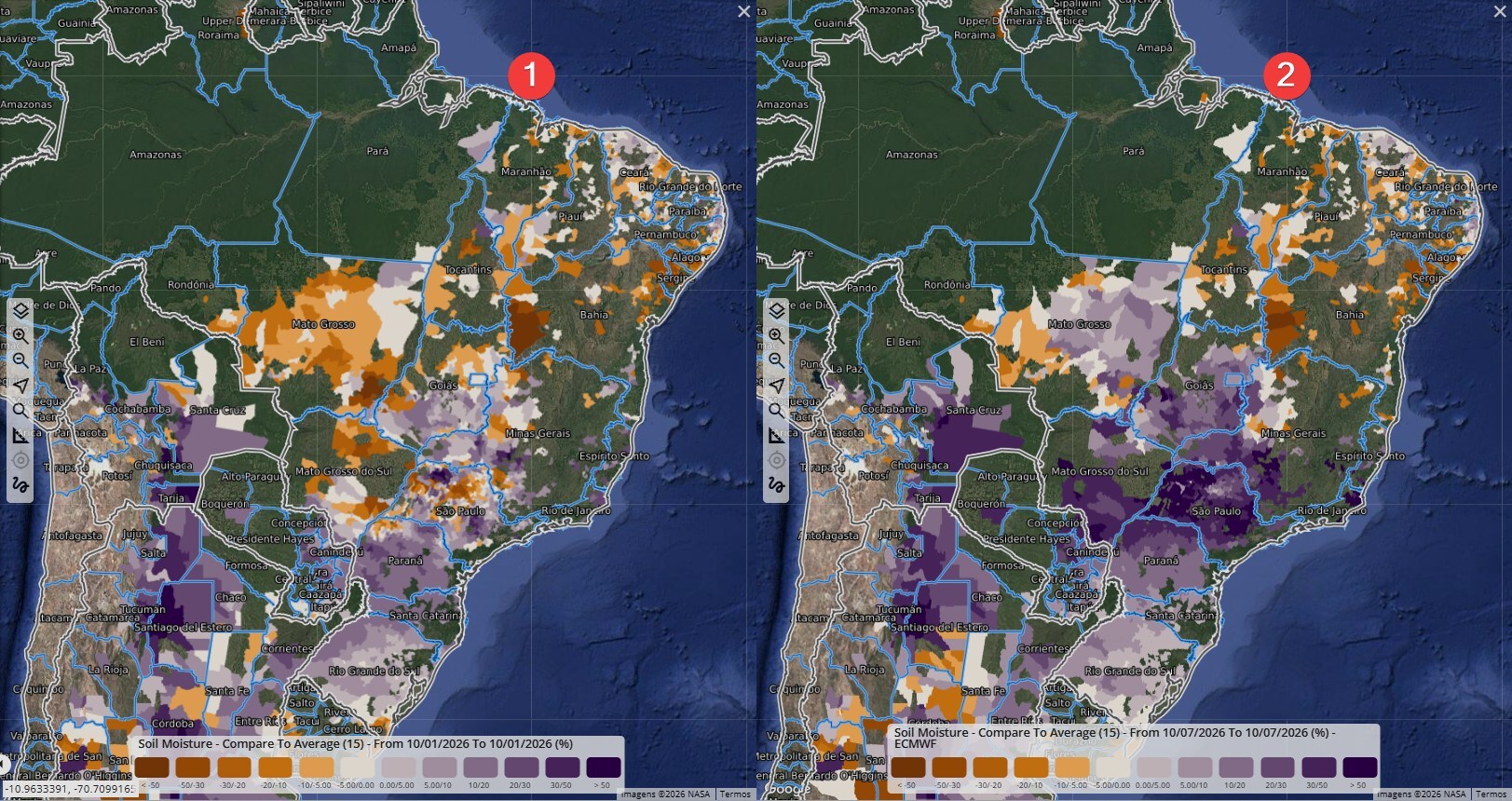Screen dimensions: 1512x801
Task: Click left map Soil Moisture legend title
Action: pos(356,744)
